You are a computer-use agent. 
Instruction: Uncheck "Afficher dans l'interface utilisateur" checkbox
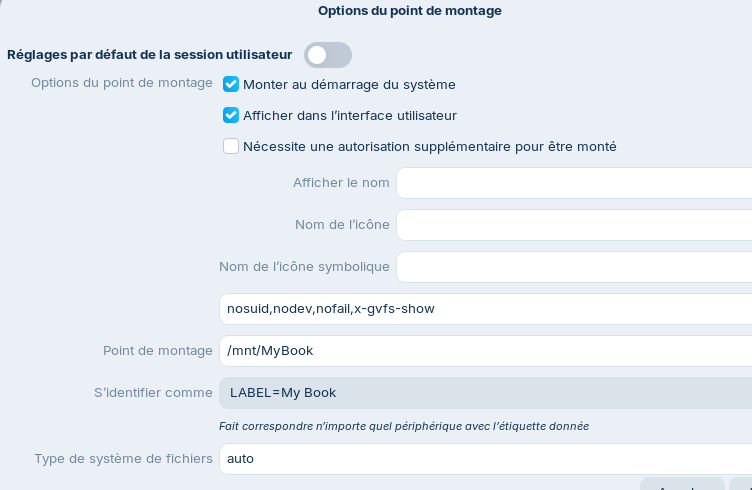(x=231, y=115)
